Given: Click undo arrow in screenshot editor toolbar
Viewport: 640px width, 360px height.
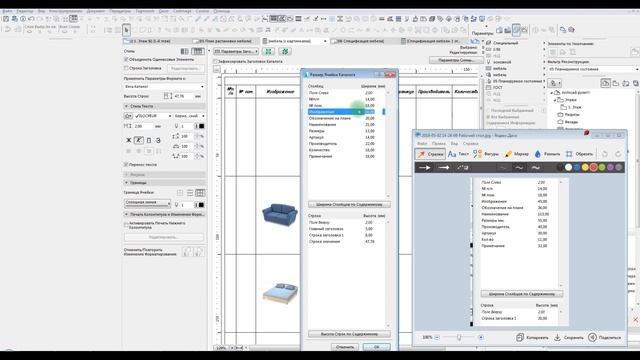Looking at the screenshot, I should click(605, 154).
